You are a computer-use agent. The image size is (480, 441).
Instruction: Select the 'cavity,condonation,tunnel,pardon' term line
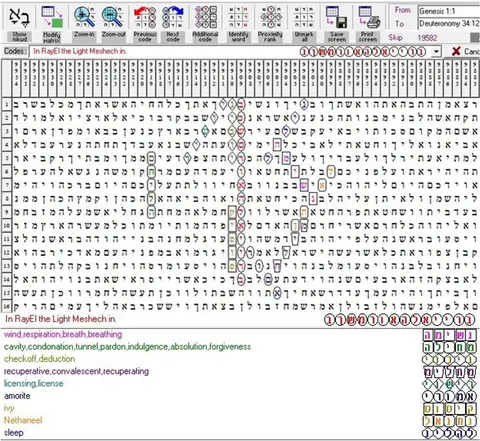[127, 347]
